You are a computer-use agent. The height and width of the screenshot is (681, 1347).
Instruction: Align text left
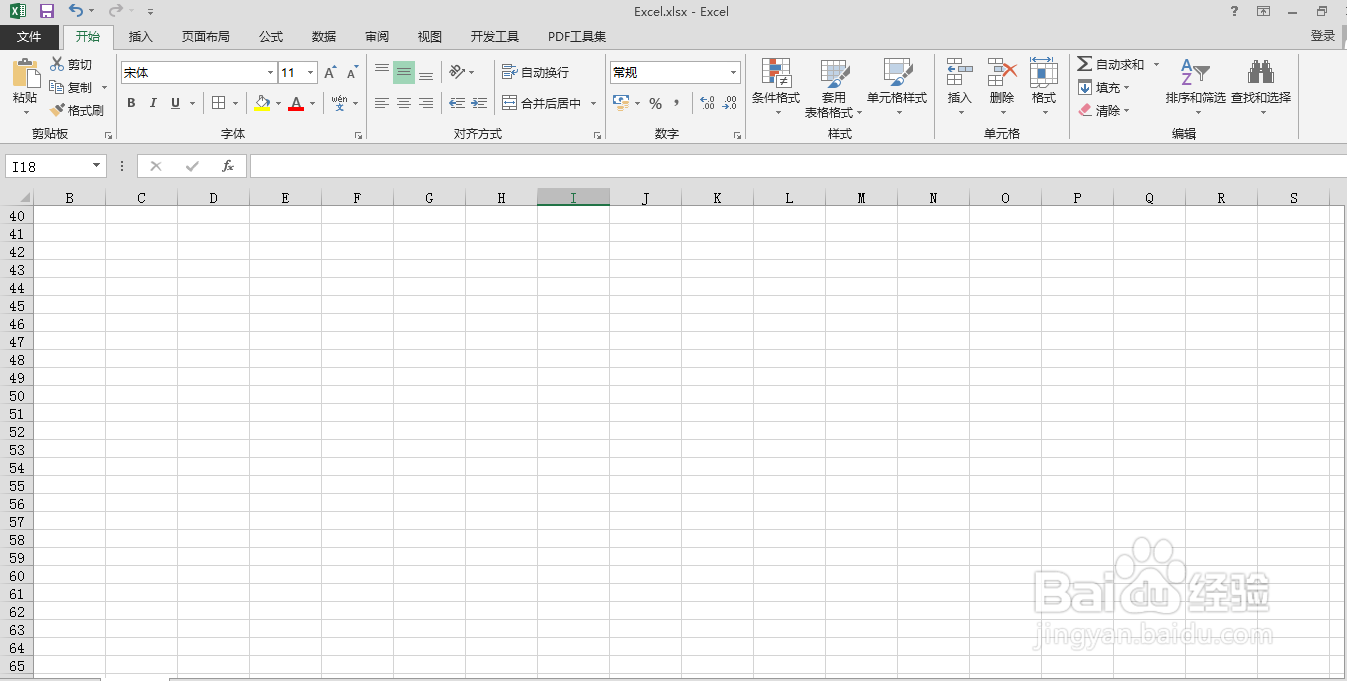382,103
